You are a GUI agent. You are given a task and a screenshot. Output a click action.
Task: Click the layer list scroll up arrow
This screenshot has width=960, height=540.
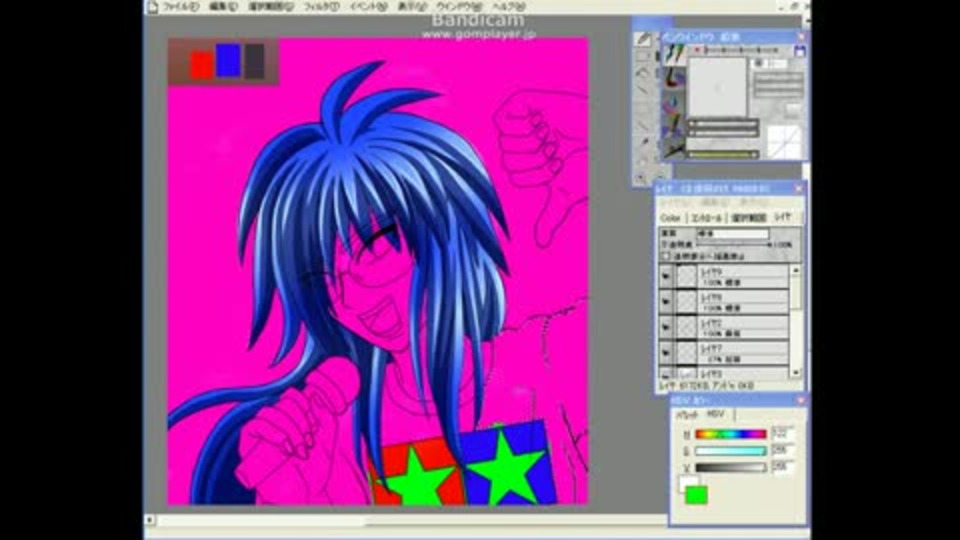pos(796,270)
